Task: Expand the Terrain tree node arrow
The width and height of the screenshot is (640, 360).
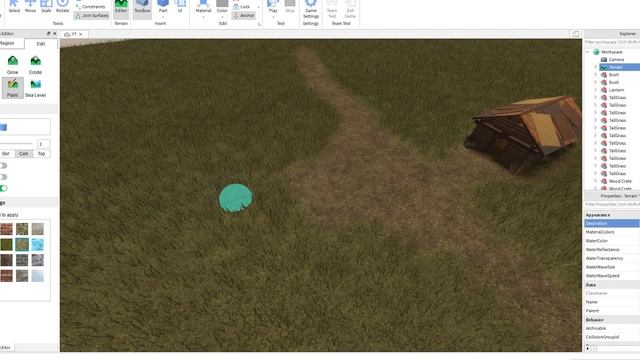Action: tap(596, 67)
